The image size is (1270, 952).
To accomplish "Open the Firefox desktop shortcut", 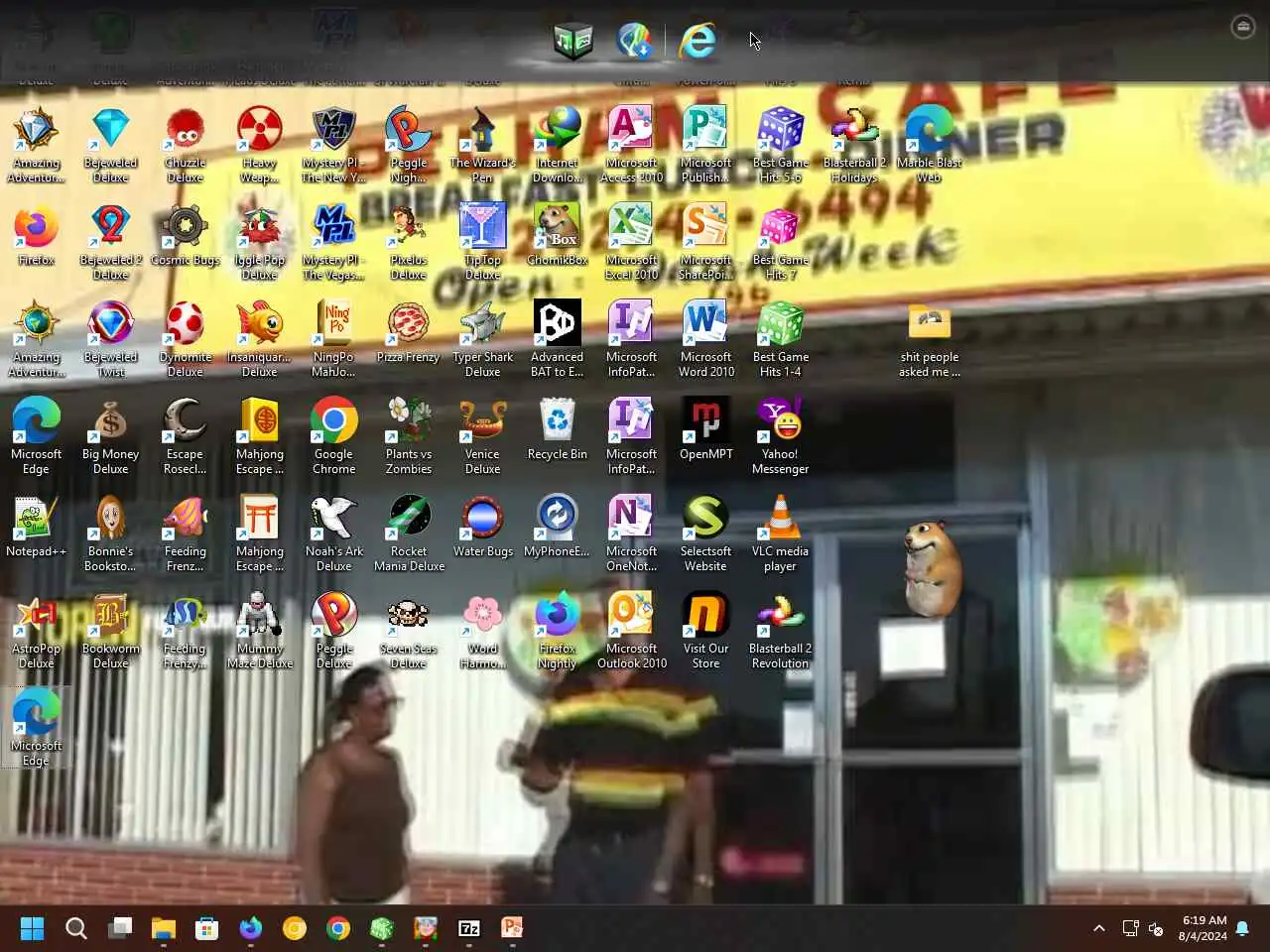I will pyautogui.click(x=37, y=236).
